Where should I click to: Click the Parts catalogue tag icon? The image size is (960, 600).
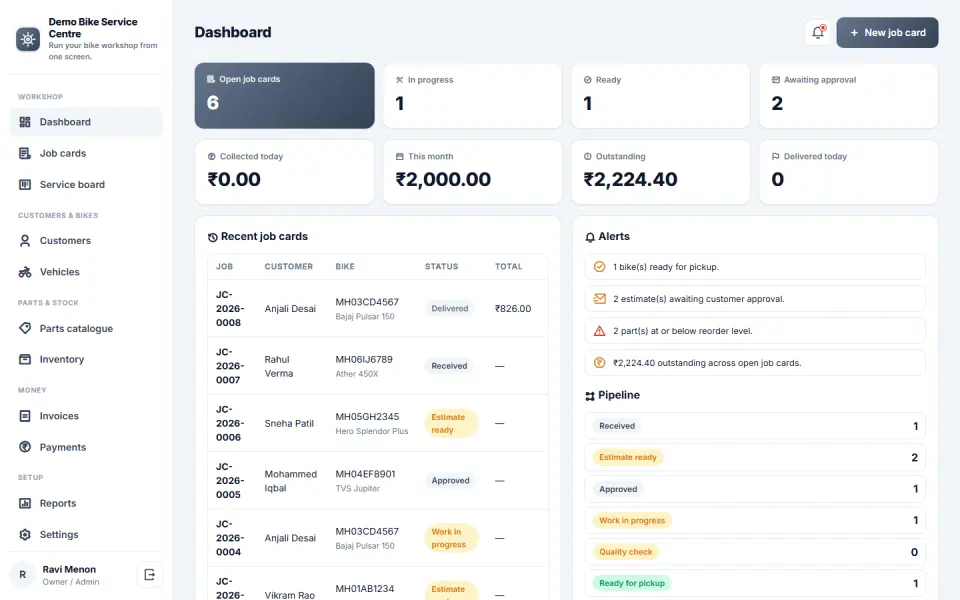[x=25, y=328]
